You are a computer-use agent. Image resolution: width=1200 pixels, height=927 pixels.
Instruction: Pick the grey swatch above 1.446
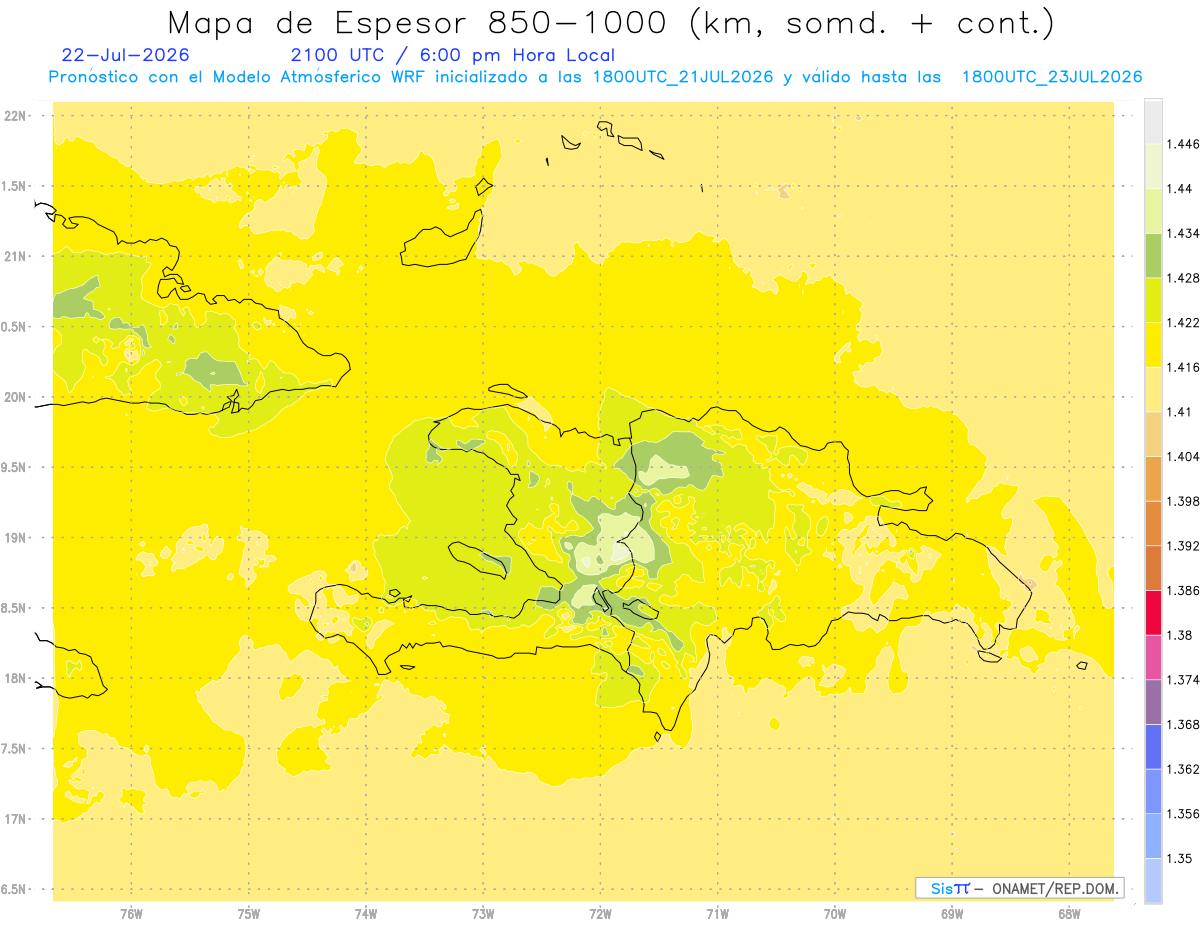1153,122
